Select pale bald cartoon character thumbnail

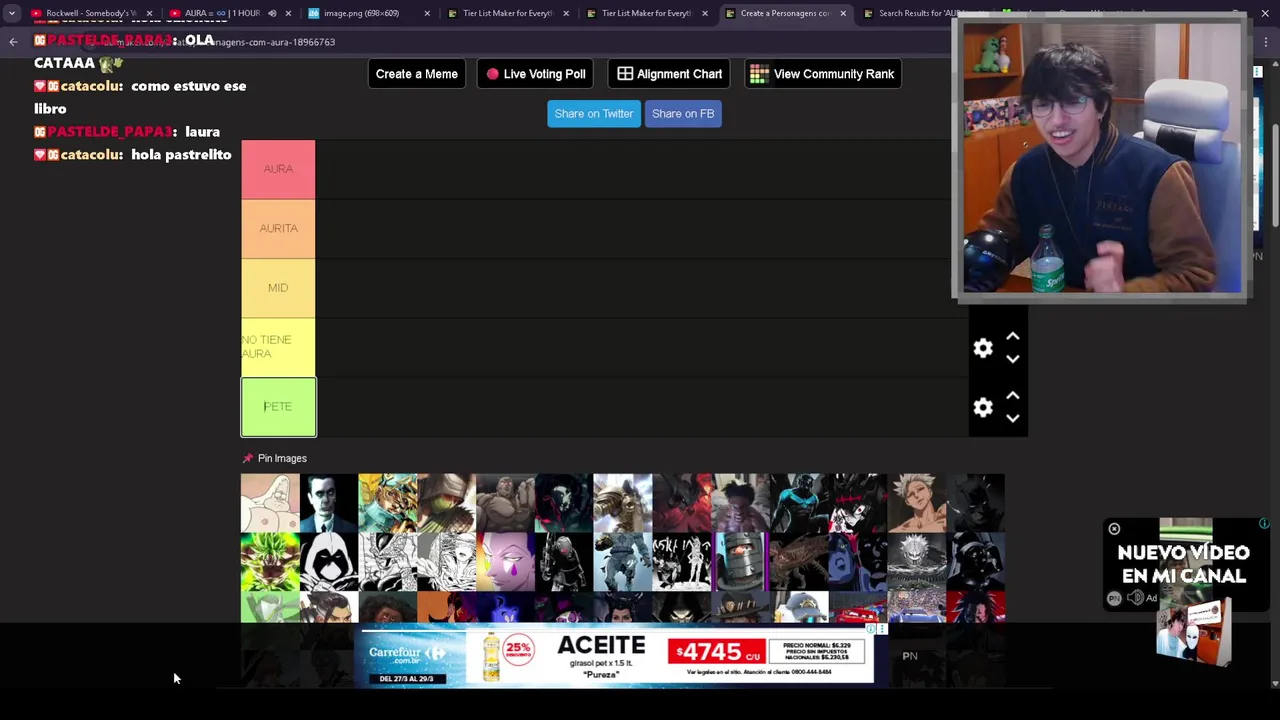tap(270, 503)
